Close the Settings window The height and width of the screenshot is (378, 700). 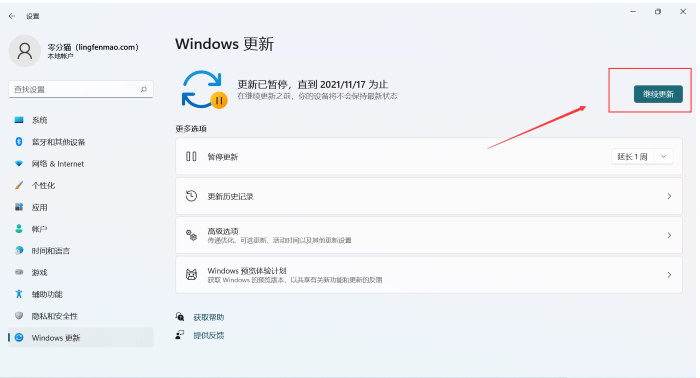pyautogui.click(x=683, y=12)
